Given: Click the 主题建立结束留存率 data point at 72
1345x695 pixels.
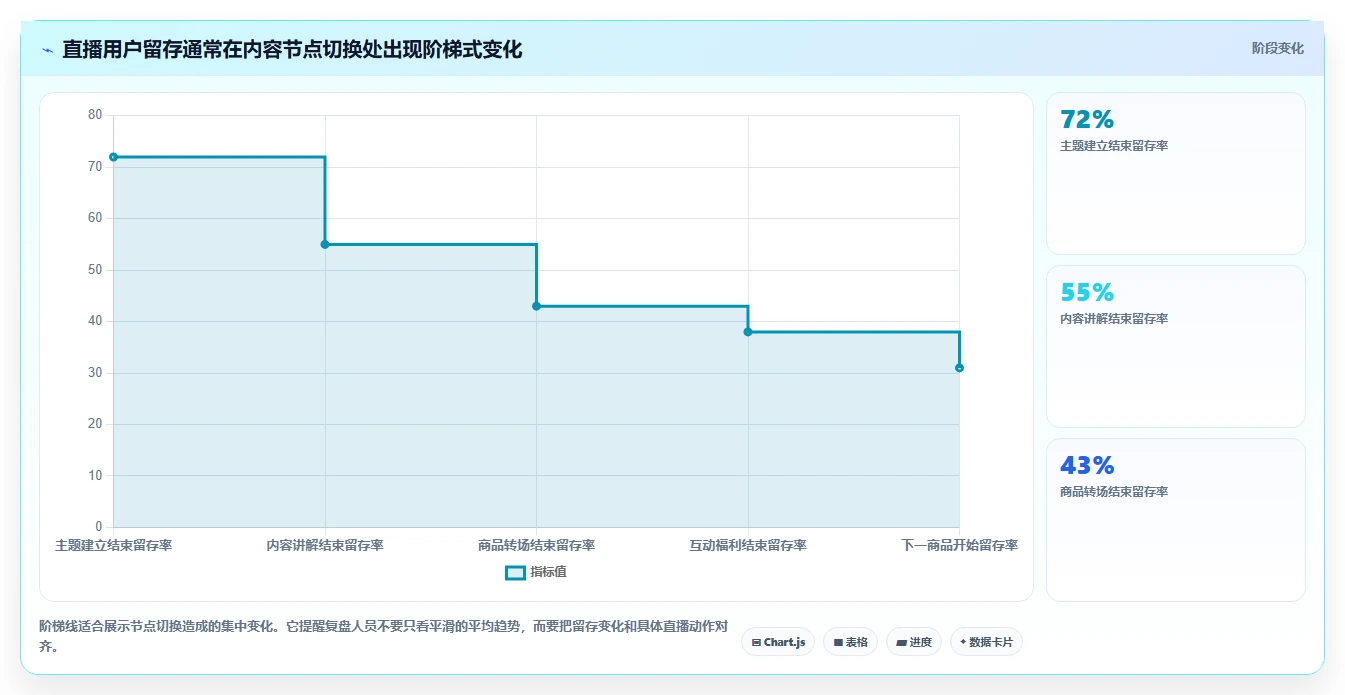Looking at the screenshot, I should point(113,157).
